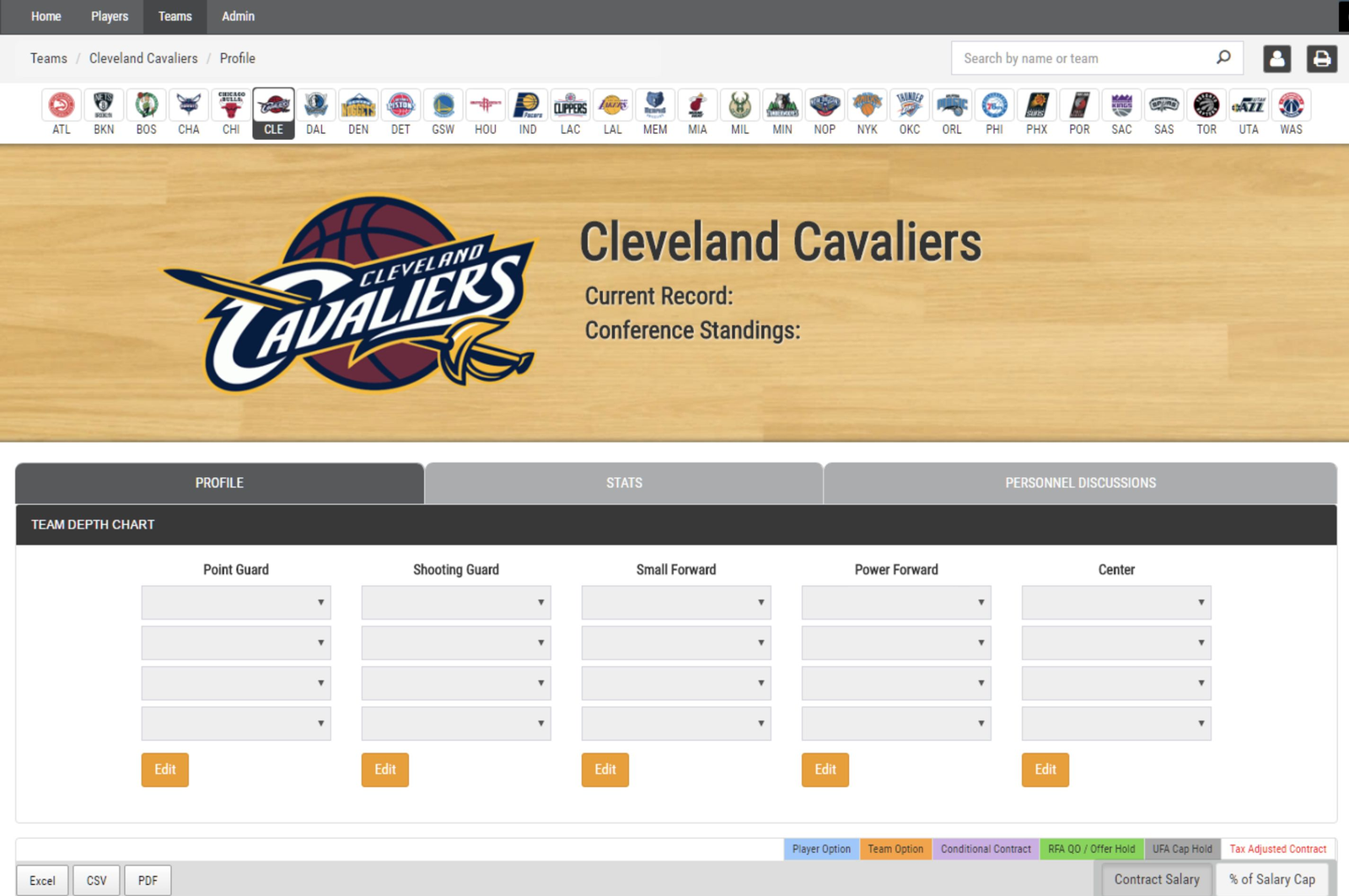The width and height of the screenshot is (1349, 896).
Task: Click the Team Option orange legend swatch
Action: point(895,849)
